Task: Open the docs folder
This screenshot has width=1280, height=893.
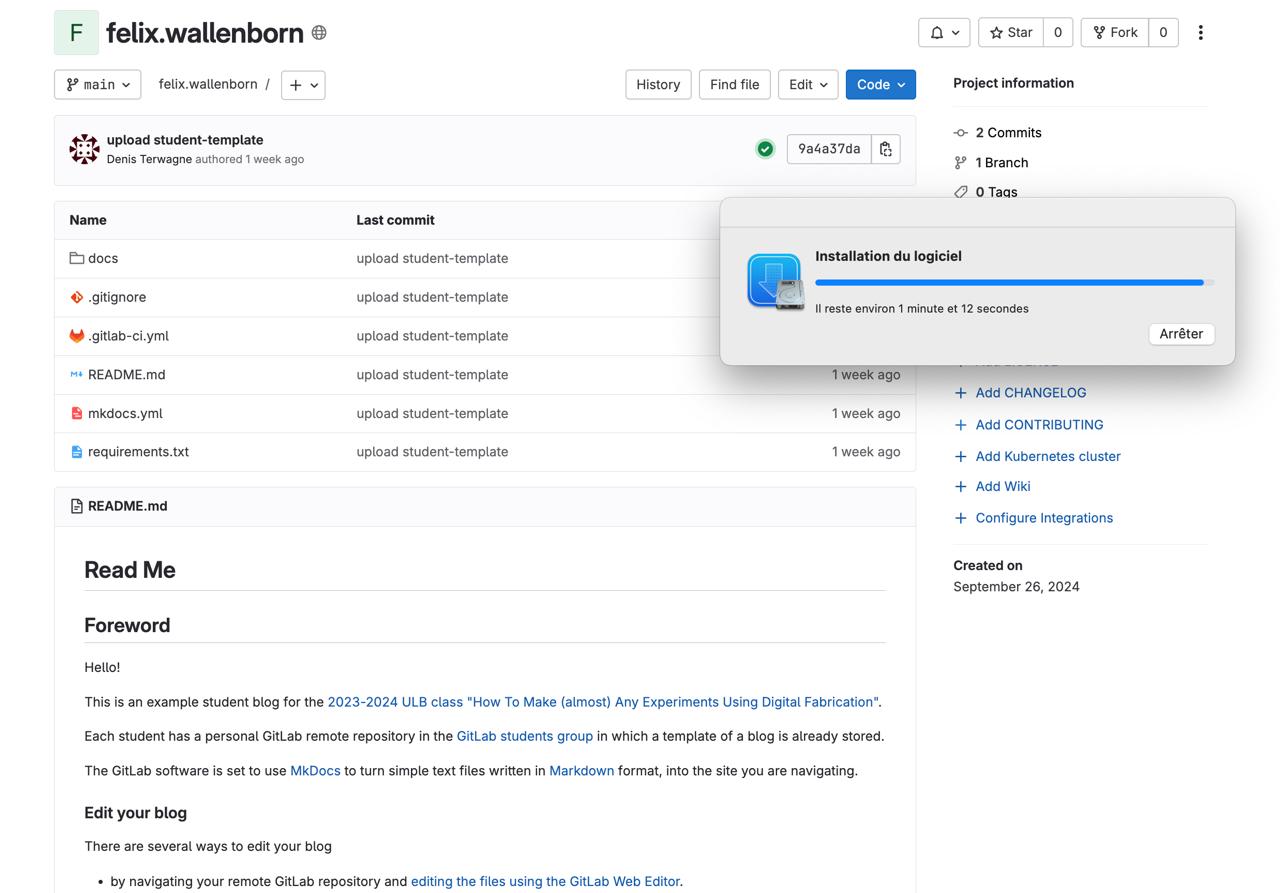Action: click(x=103, y=258)
